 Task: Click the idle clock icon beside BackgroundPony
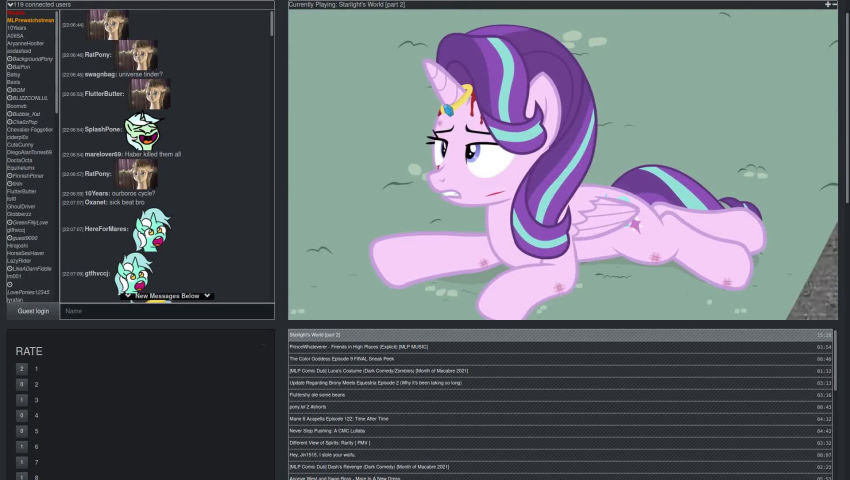pos(9,59)
